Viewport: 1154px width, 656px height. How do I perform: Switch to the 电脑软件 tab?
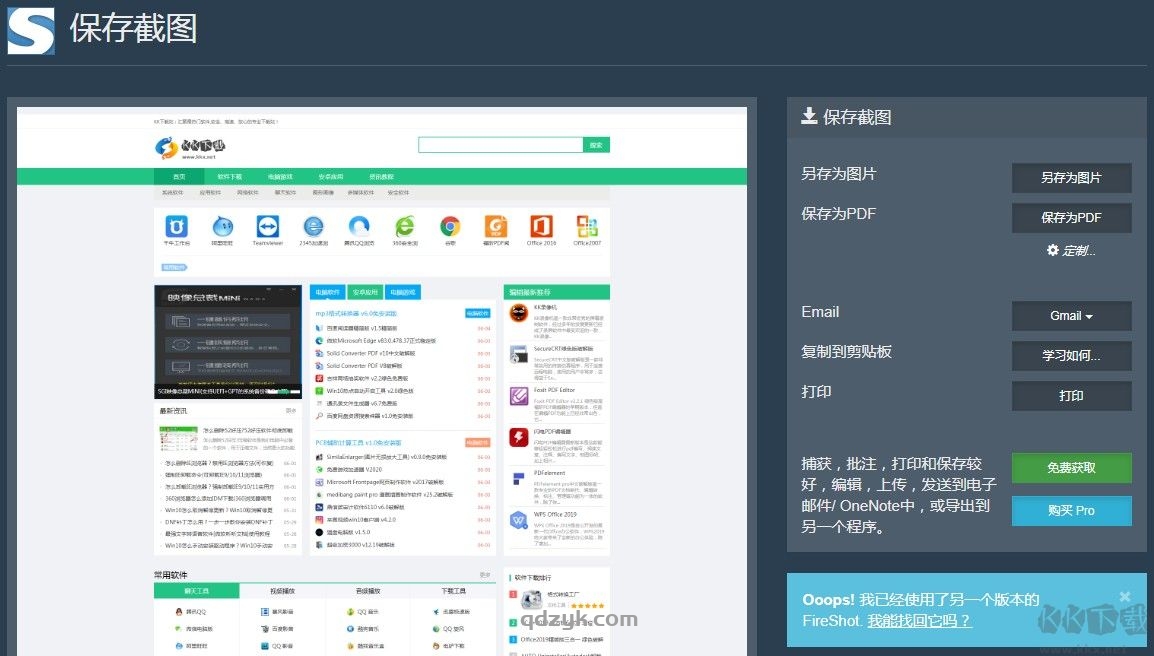329,291
